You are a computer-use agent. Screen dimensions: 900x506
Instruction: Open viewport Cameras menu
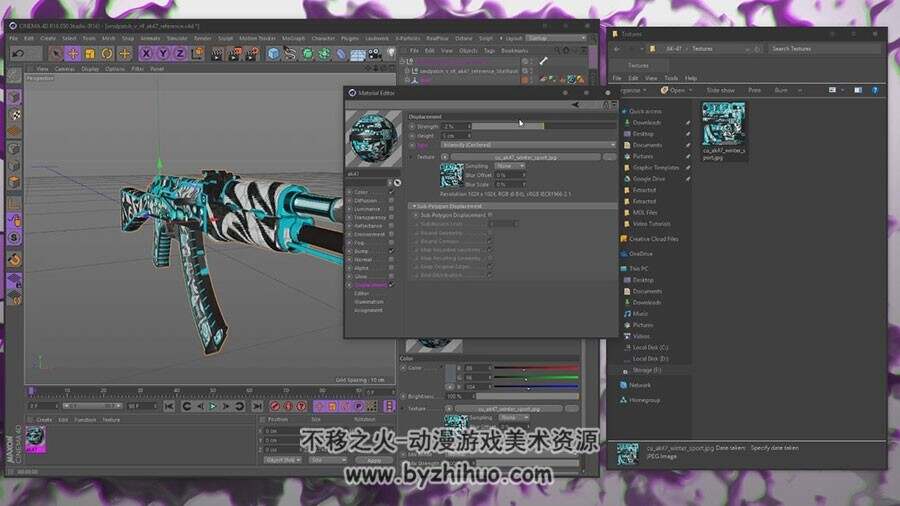click(x=64, y=69)
